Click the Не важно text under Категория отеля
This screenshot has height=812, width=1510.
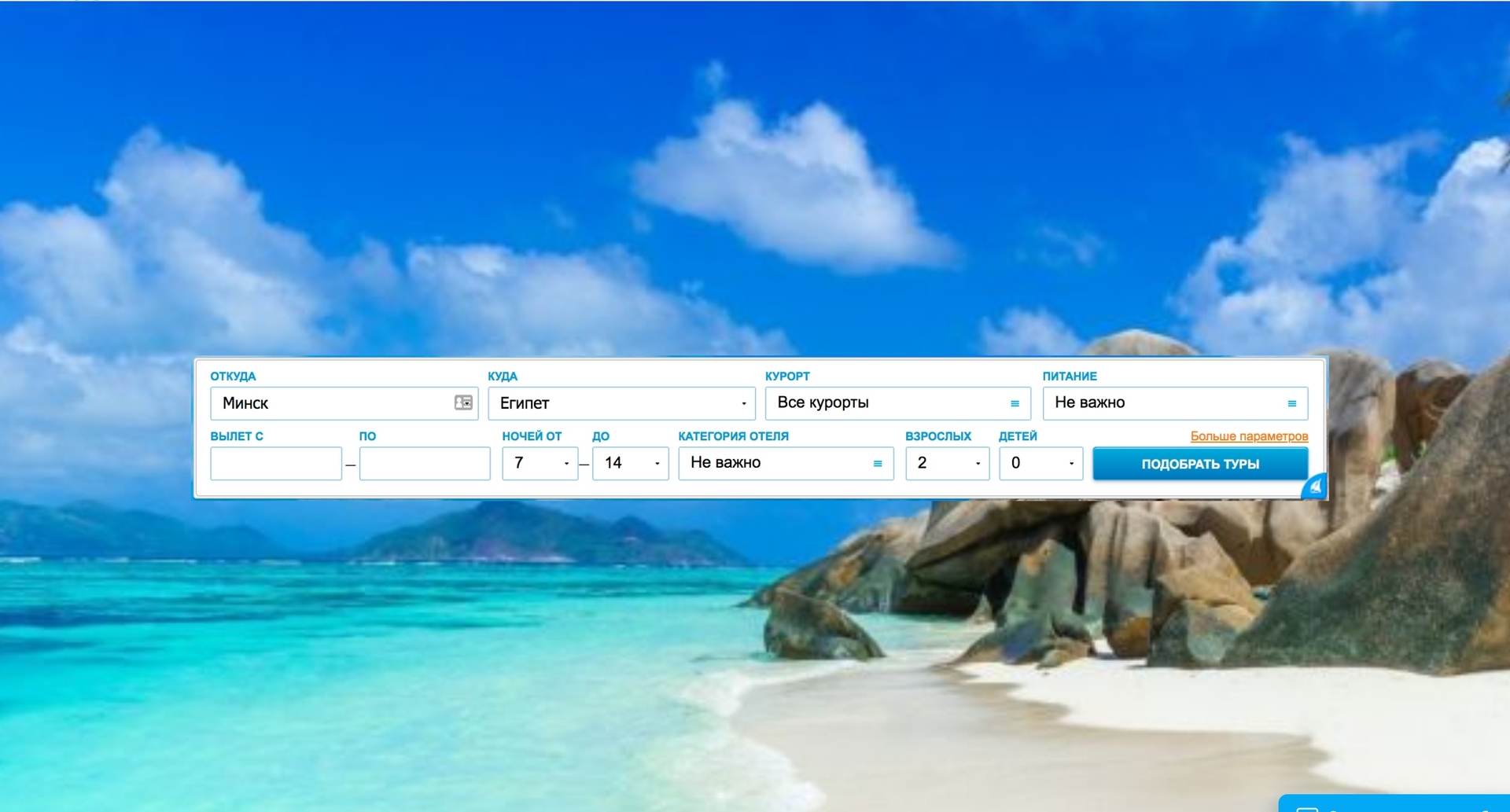[x=725, y=463]
